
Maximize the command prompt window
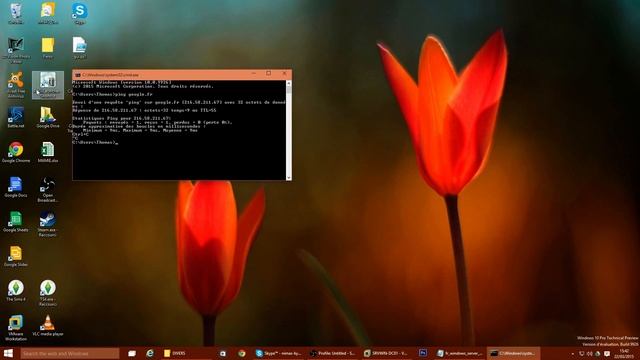pyautogui.click(x=269, y=73)
